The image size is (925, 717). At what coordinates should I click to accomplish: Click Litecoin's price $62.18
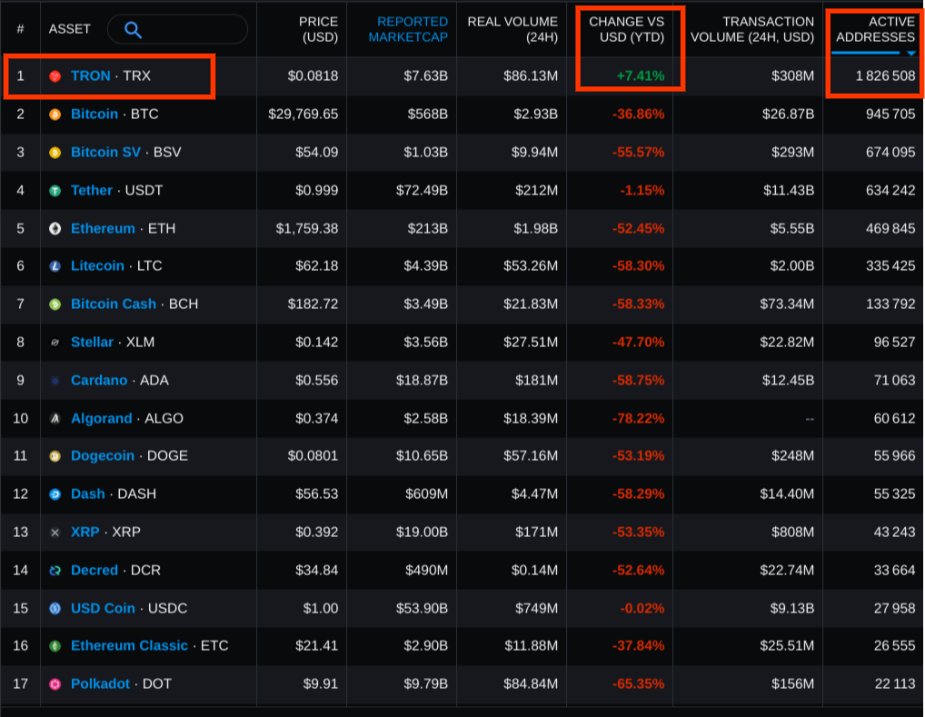316,266
